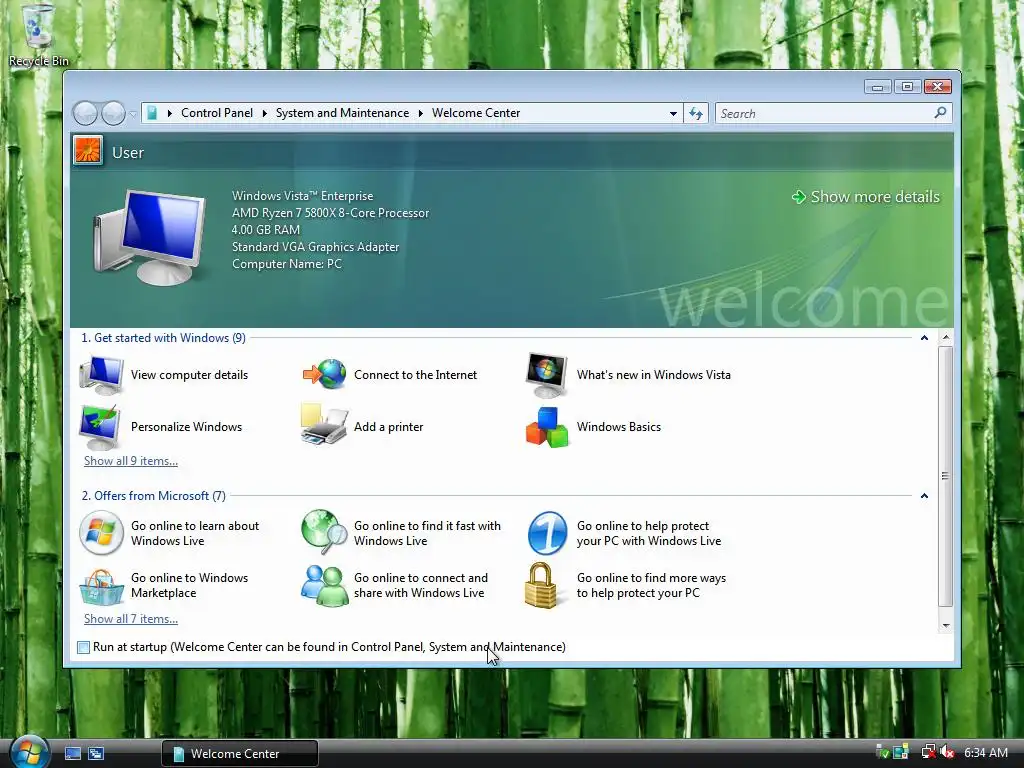Click the 'Go online to Windows Marketplace' label

tap(189, 585)
